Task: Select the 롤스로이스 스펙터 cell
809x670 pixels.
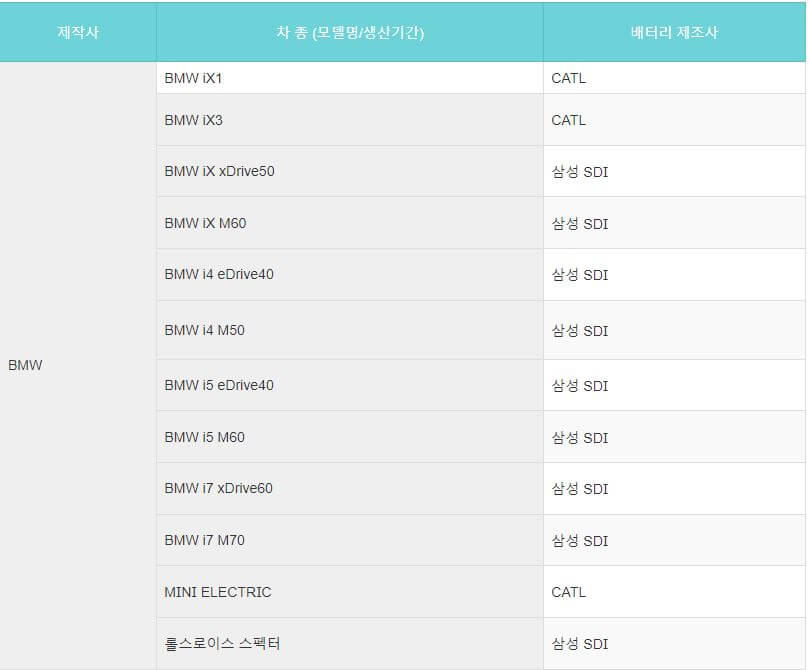Action: pyautogui.click(x=350, y=644)
